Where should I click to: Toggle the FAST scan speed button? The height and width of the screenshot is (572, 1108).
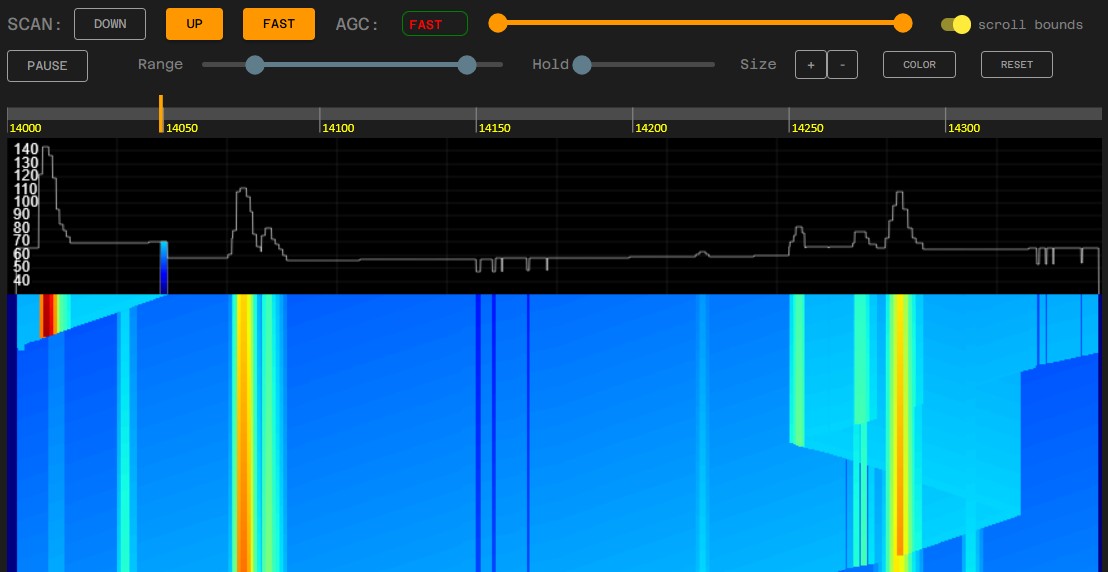[279, 24]
